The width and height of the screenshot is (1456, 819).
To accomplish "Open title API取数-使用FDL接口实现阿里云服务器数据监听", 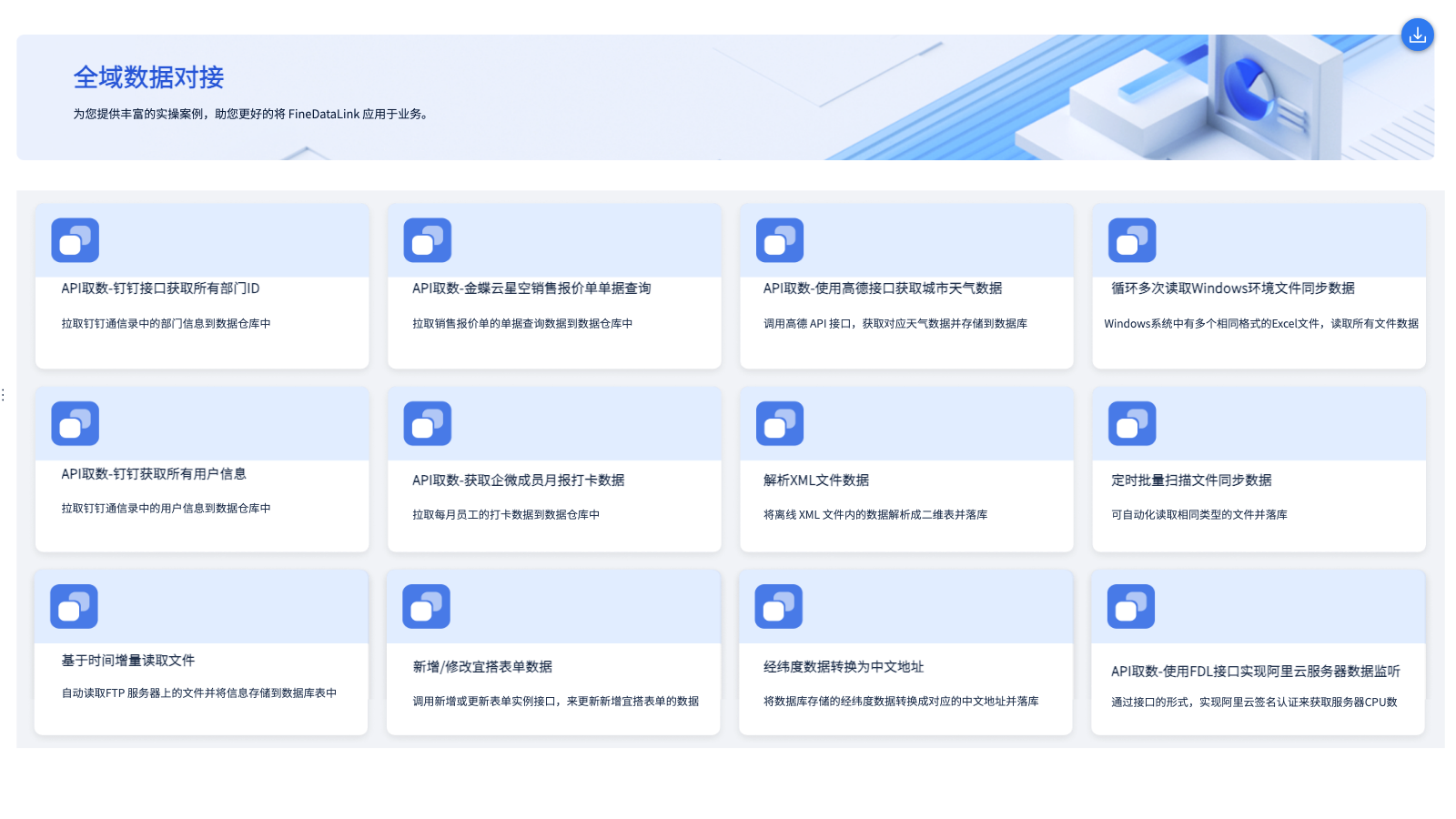I will [1256, 672].
